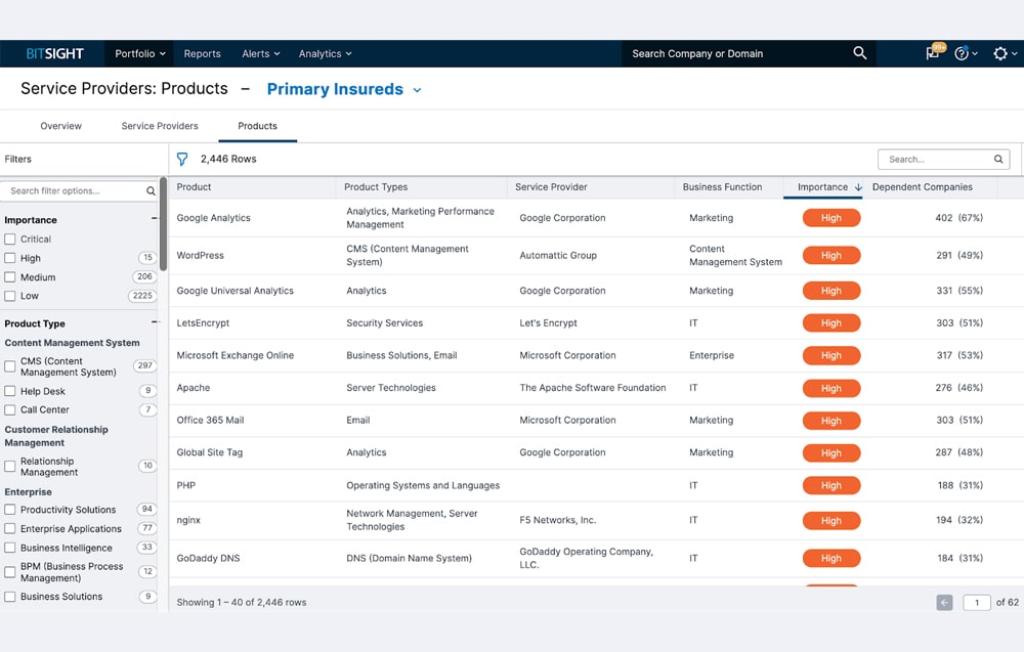Open the settings gear menu
The height and width of the screenshot is (652, 1024).
(1000, 54)
